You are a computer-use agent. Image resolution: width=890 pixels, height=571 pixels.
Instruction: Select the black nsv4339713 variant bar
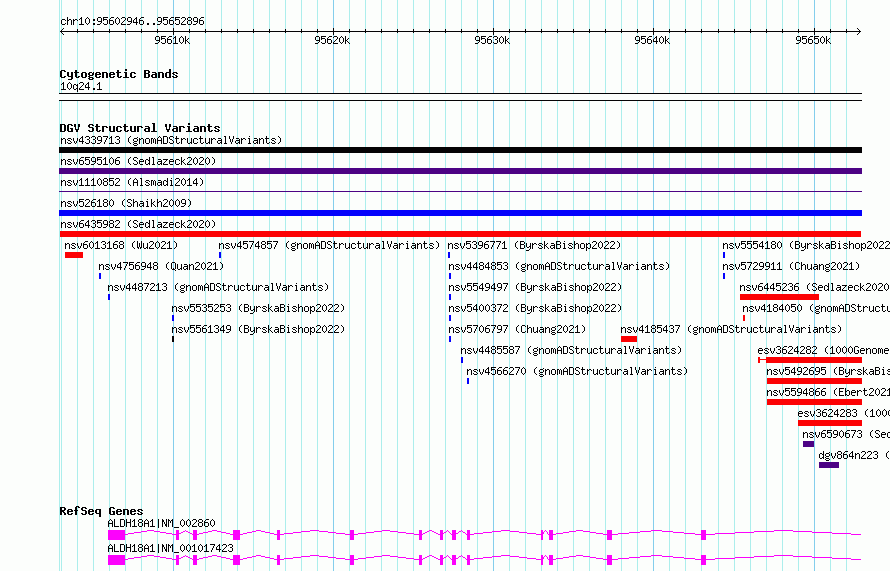point(460,150)
